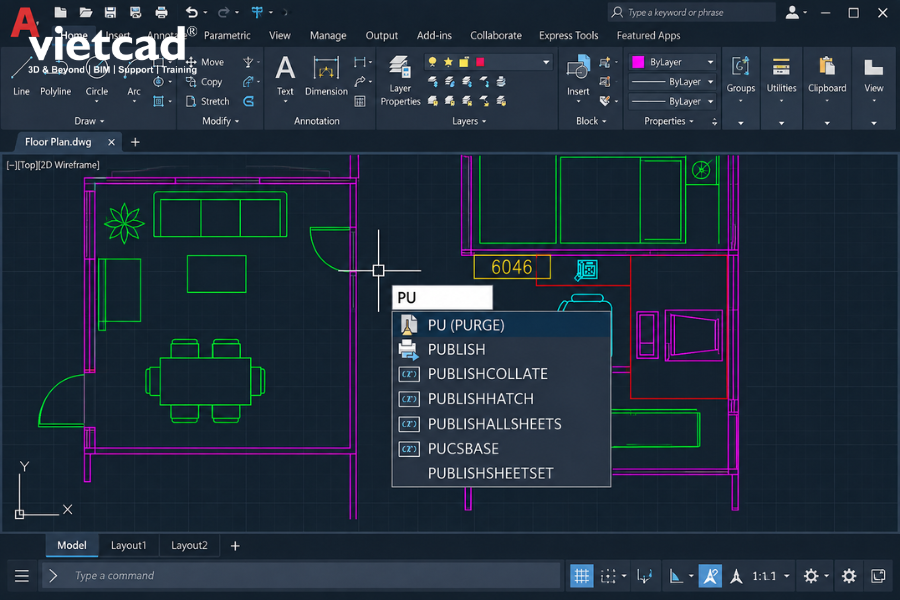
Task: Save the drawing with the Save icon
Action: pyautogui.click(x=110, y=12)
